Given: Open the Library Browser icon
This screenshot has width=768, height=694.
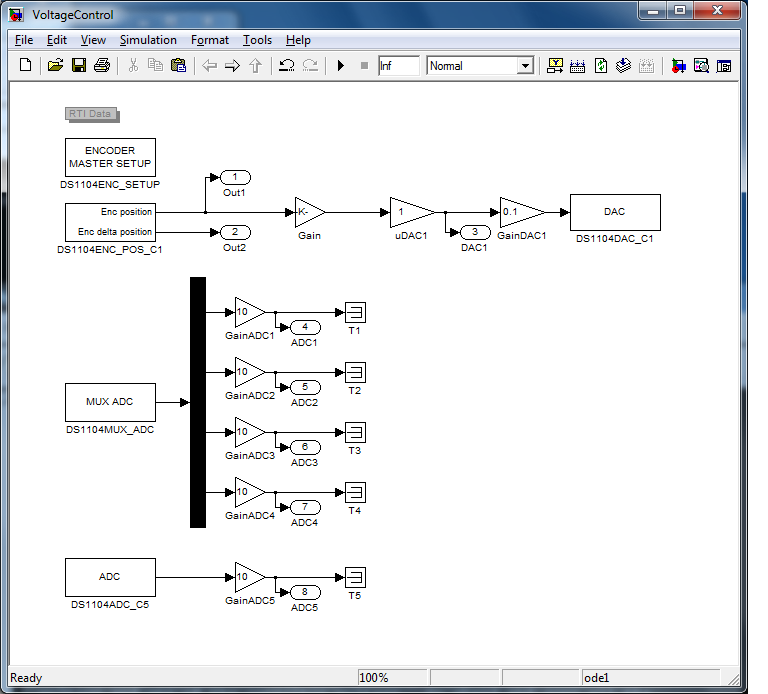Looking at the screenshot, I should point(678,65).
